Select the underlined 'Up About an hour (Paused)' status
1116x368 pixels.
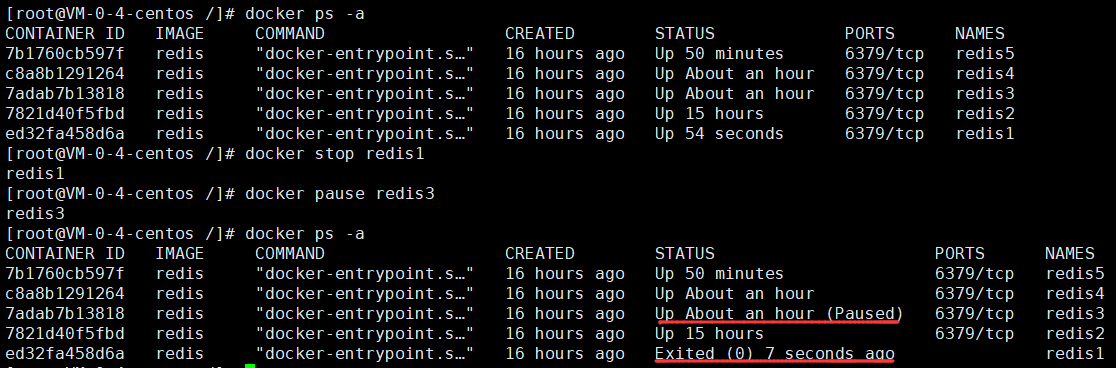point(779,314)
